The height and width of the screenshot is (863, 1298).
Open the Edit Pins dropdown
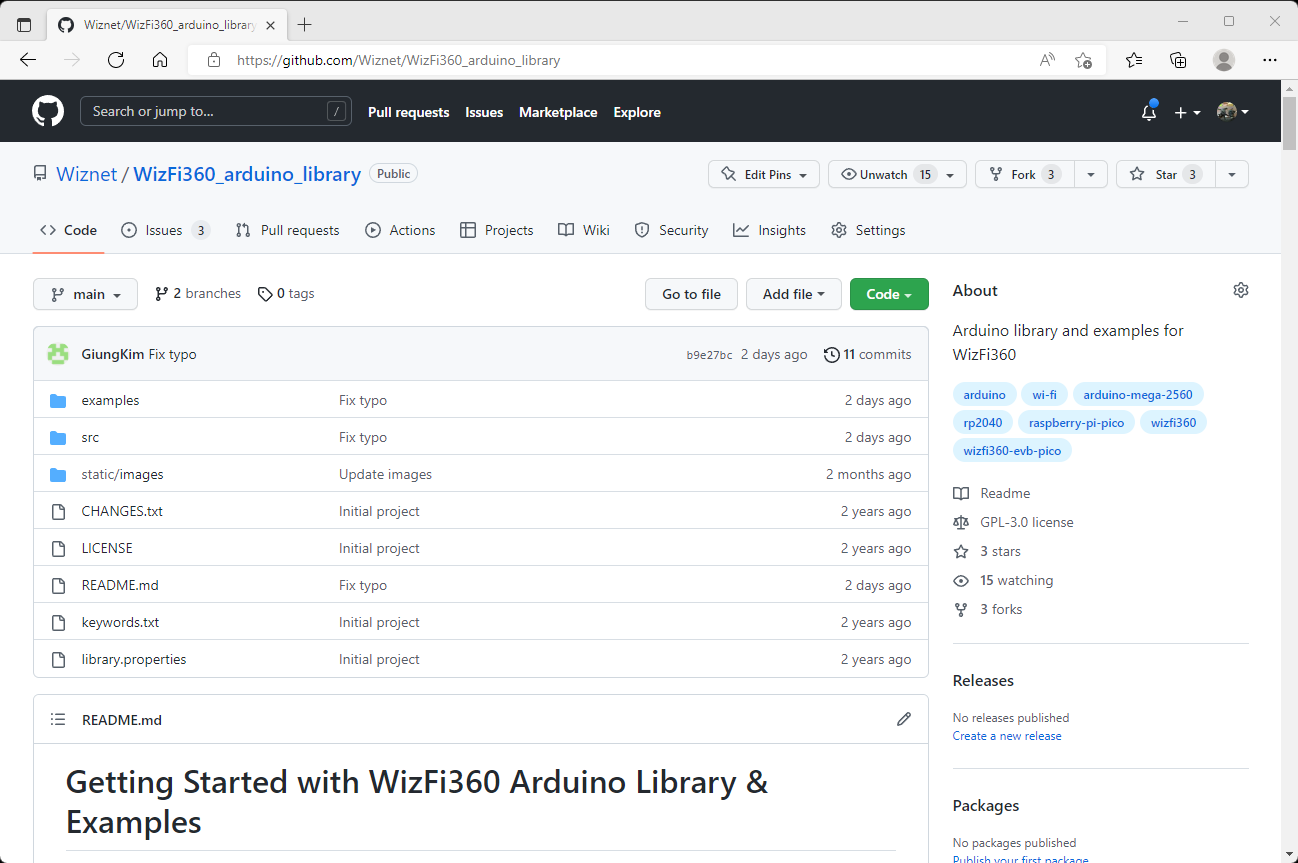tap(764, 174)
